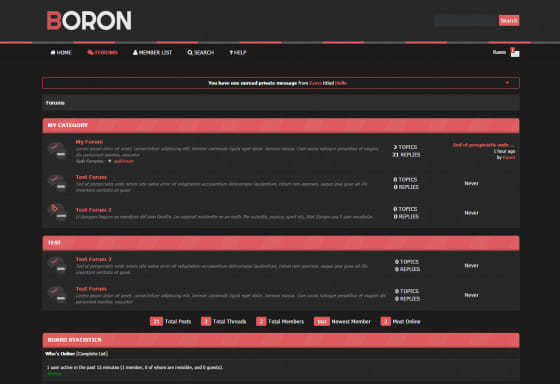Open the sender's profile from the message notice

(315, 83)
